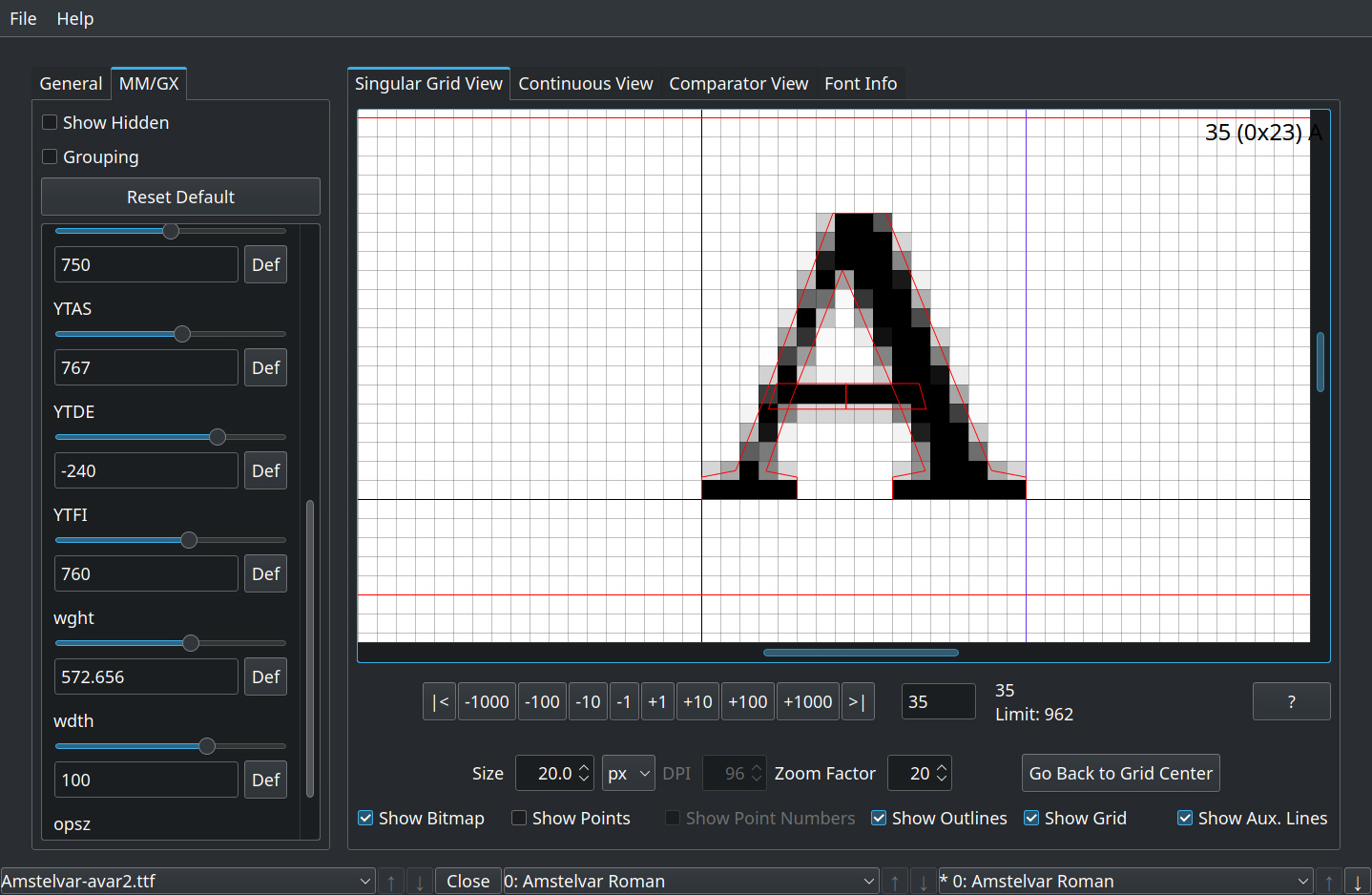Skip back 1000 glyphs with -1000
The image size is (1372, 895).
487,701
